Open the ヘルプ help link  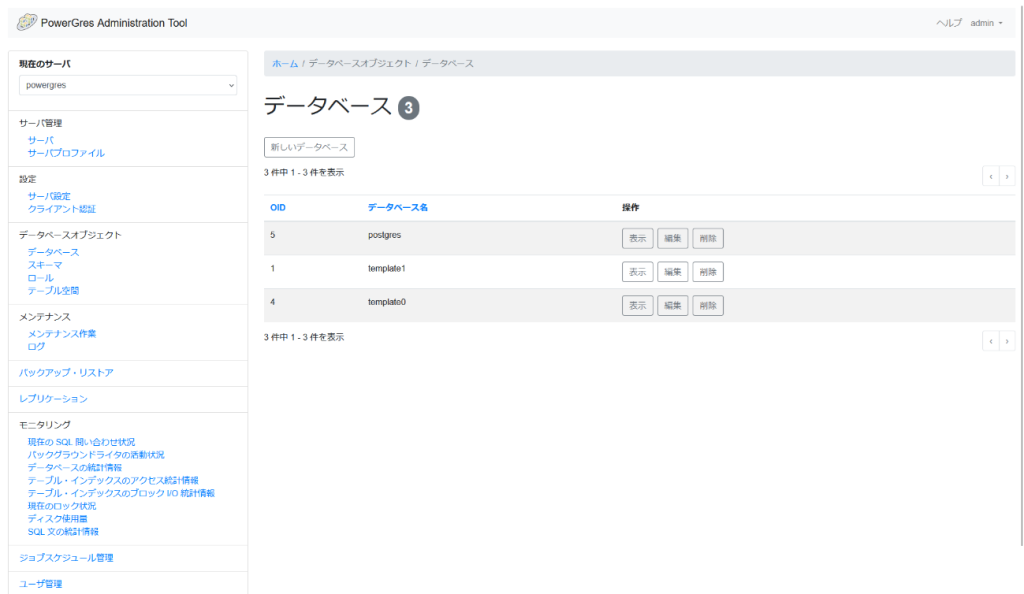pyautogui.click(x=949, y=23)
